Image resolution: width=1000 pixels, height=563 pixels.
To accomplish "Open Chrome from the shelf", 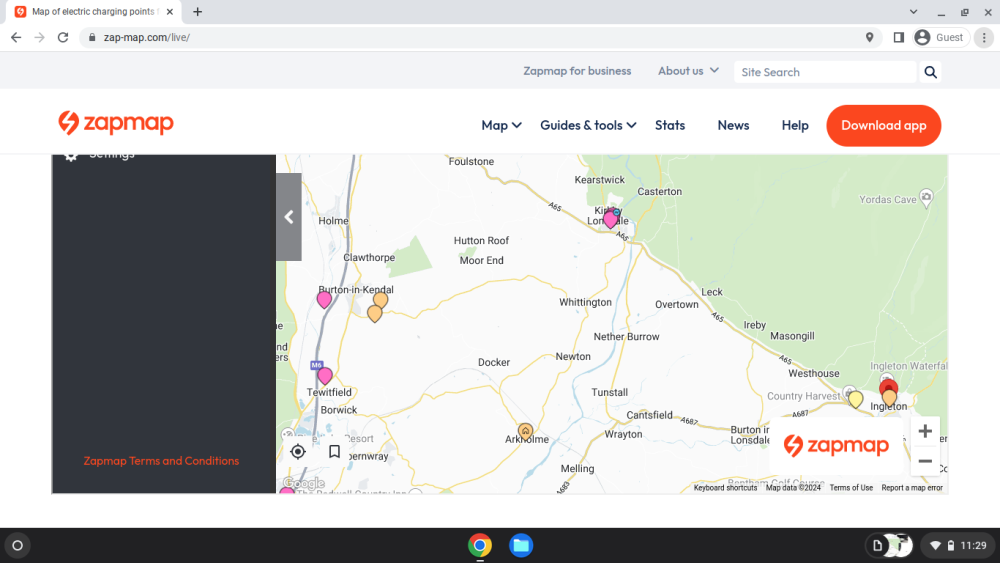I will (x=480, y=545).
